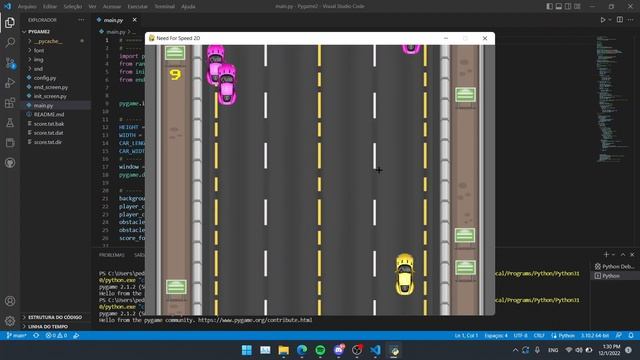Open the GitHub view in activity bar
Screen dimensions: 640x360
click(x=10, y=163)
